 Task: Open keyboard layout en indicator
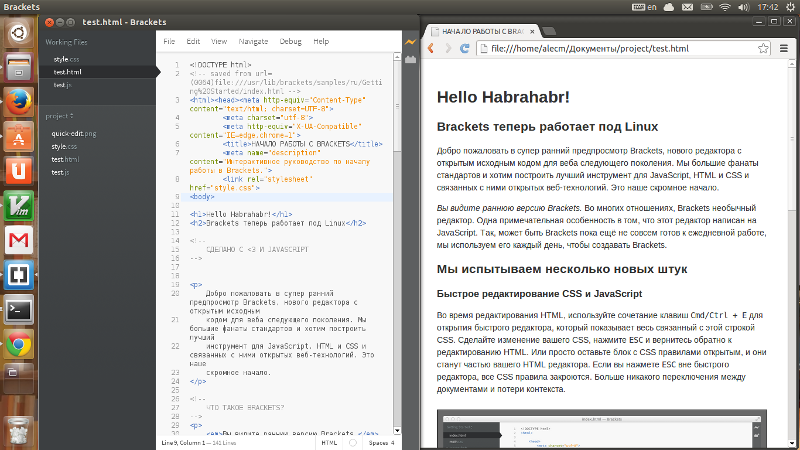pyautogui.click(x=644, y=7)
